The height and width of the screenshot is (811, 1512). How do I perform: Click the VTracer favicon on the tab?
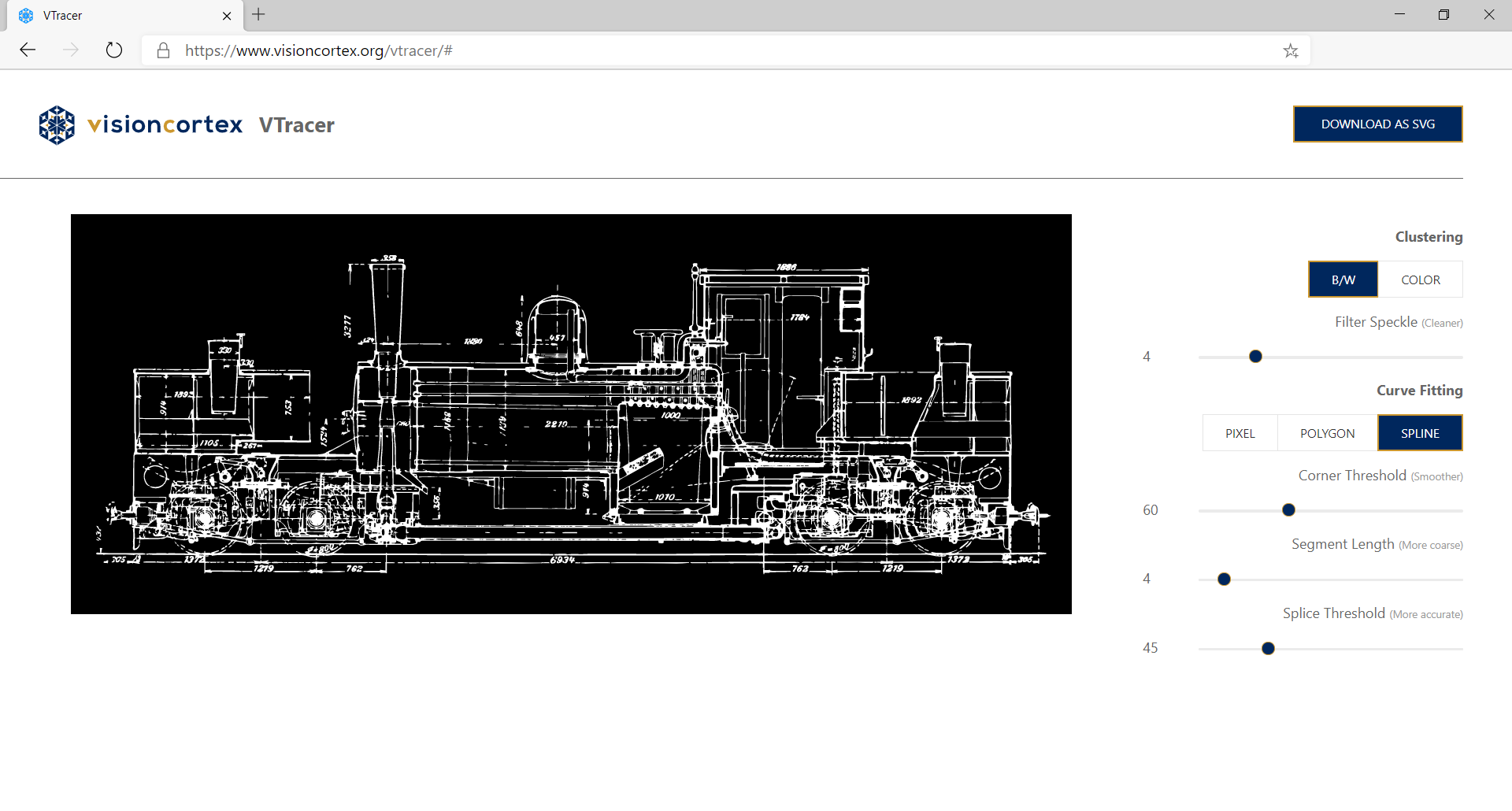tap(24, 15)
